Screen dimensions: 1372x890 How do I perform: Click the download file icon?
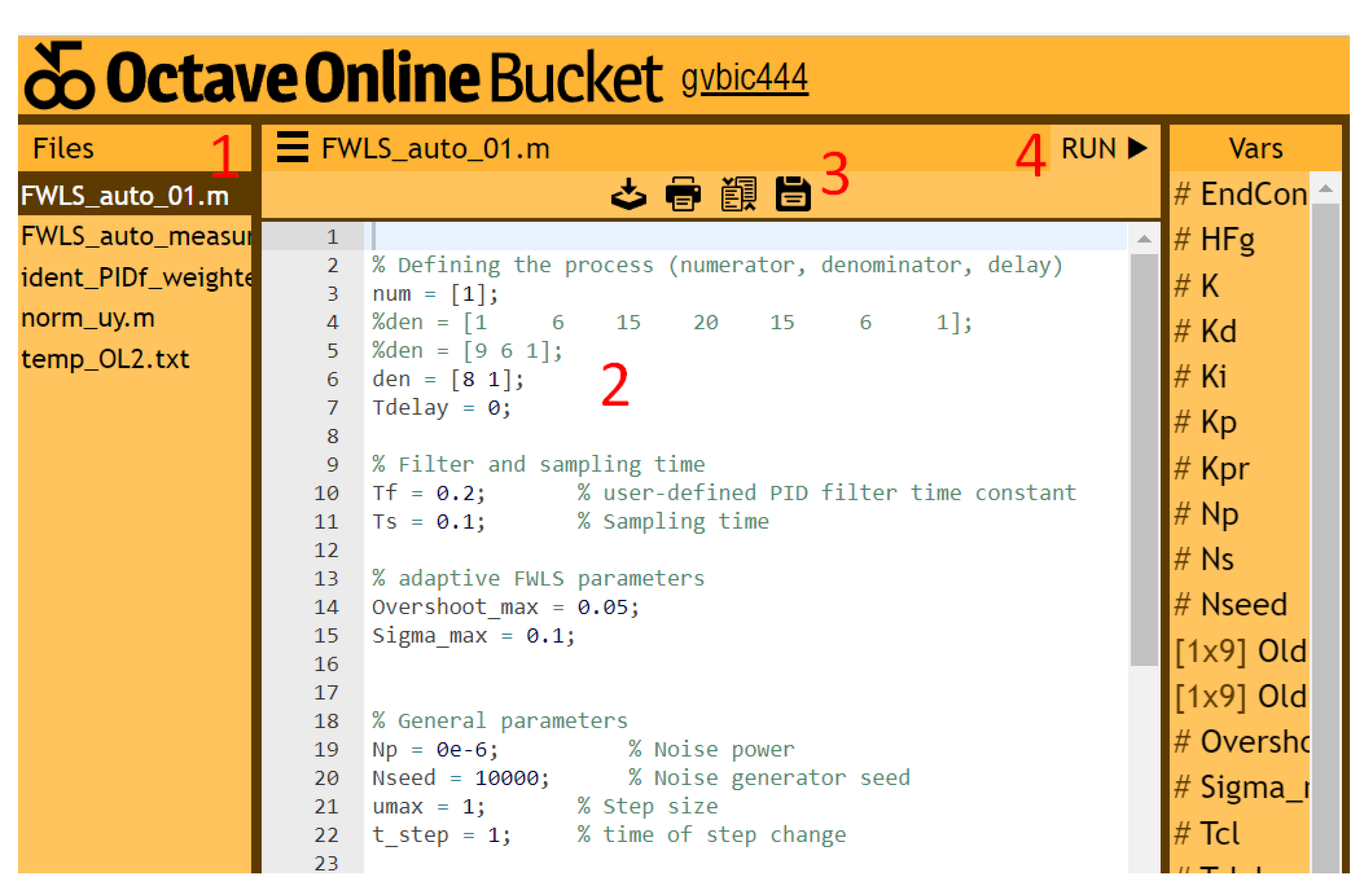[628, 194]
